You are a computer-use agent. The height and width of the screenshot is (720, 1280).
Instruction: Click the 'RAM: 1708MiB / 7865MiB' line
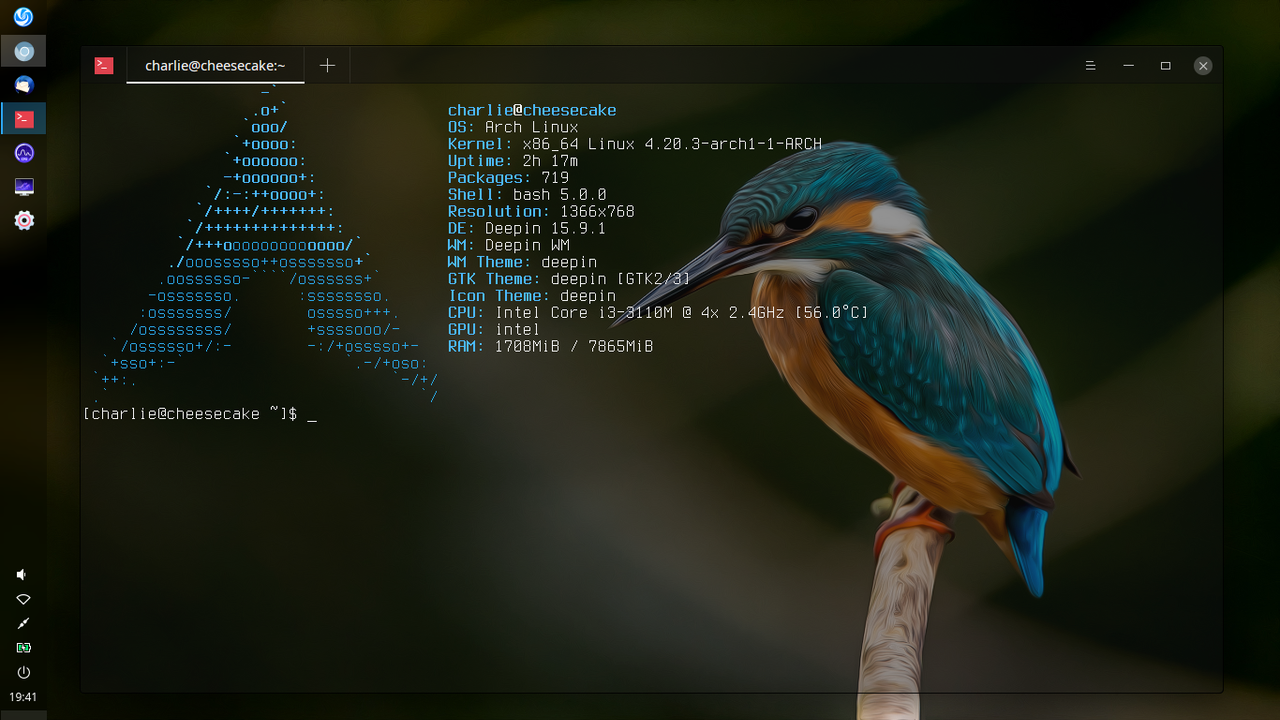[551, 347]
